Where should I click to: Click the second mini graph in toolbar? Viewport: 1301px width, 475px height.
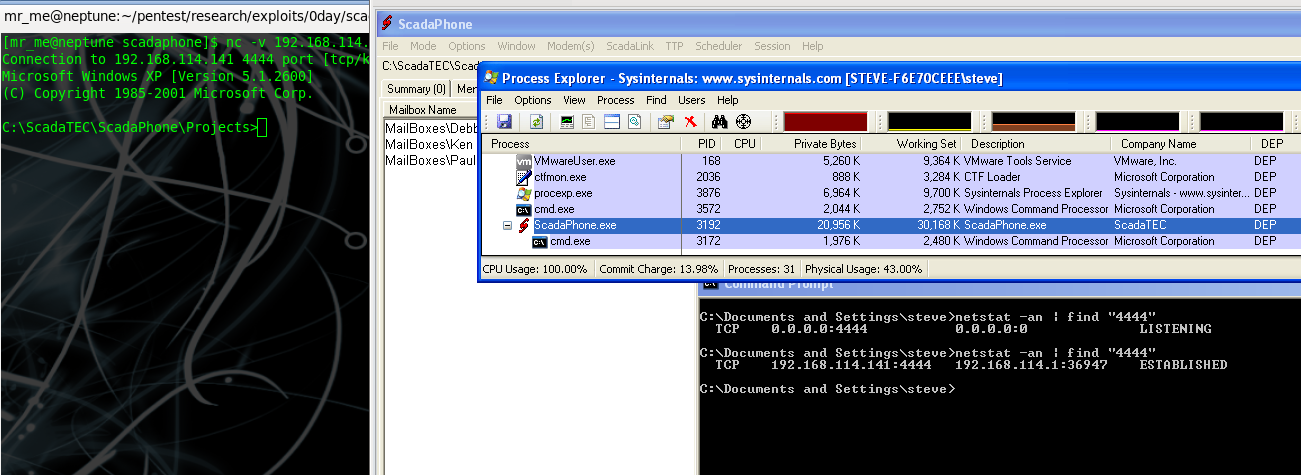(929, 122)
